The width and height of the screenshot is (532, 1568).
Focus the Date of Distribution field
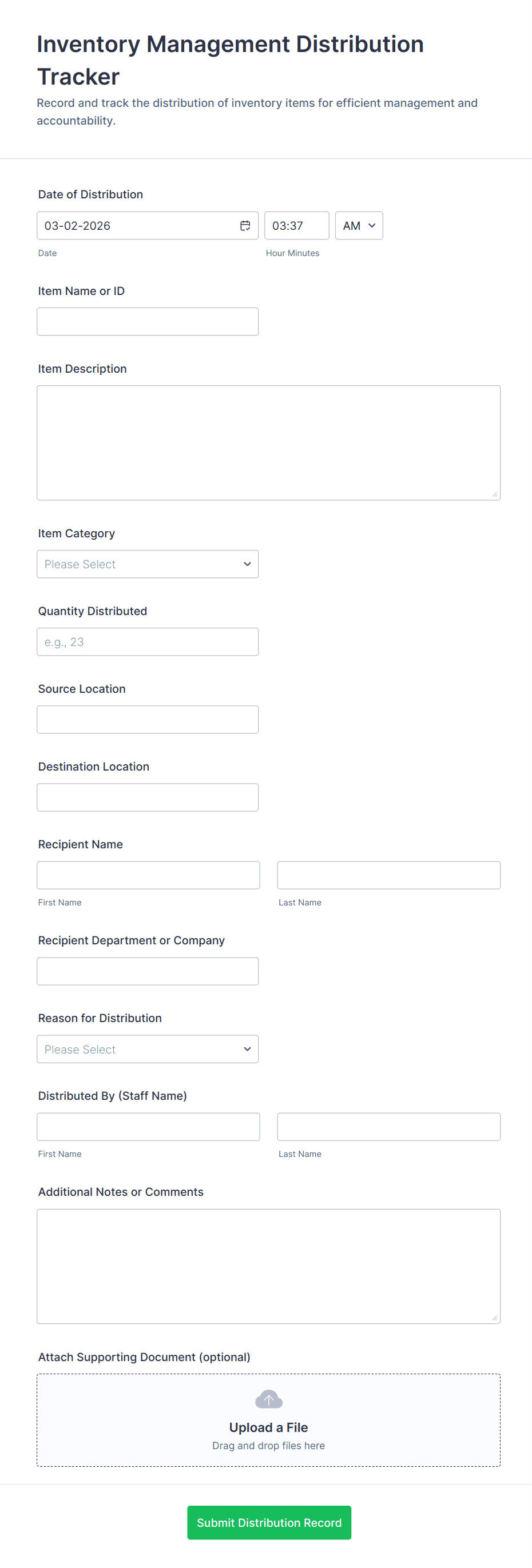tap(137, 226)
